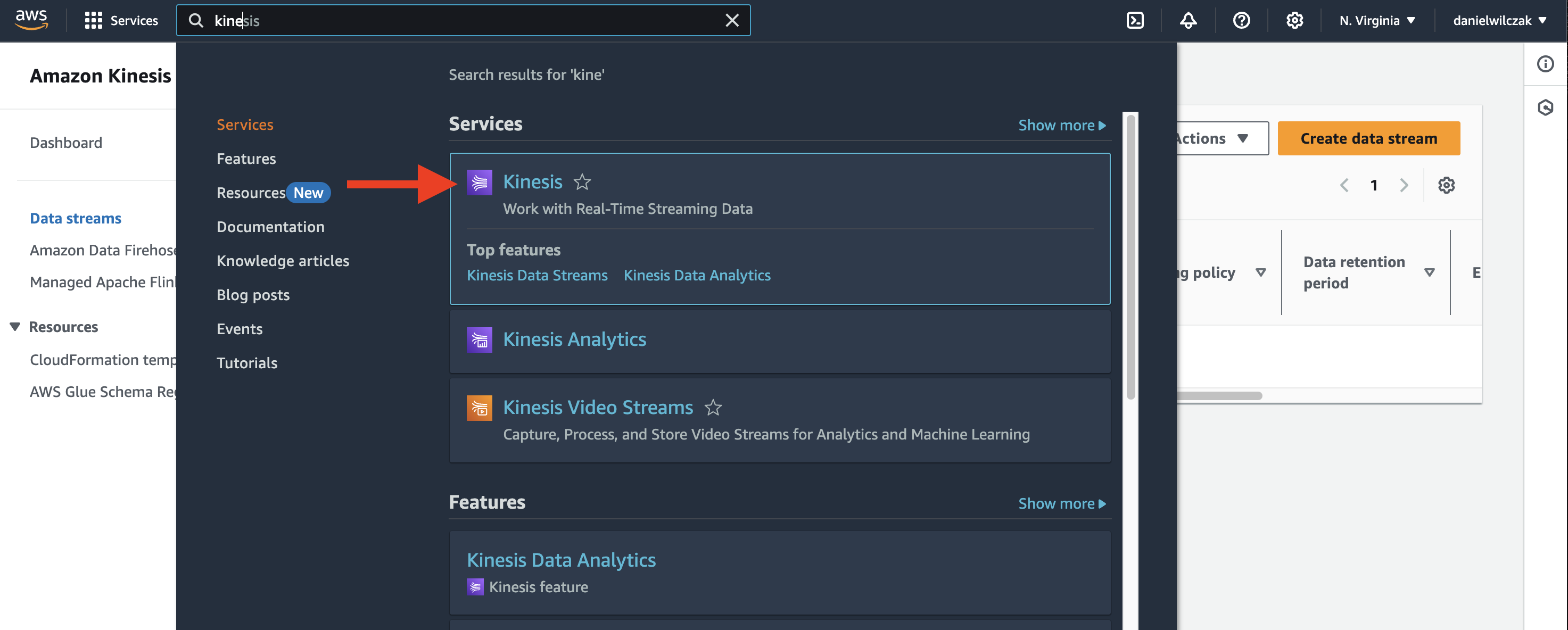Favorite Kinesis with the star icon
The image size is (1568, 630).
[582, 182]
